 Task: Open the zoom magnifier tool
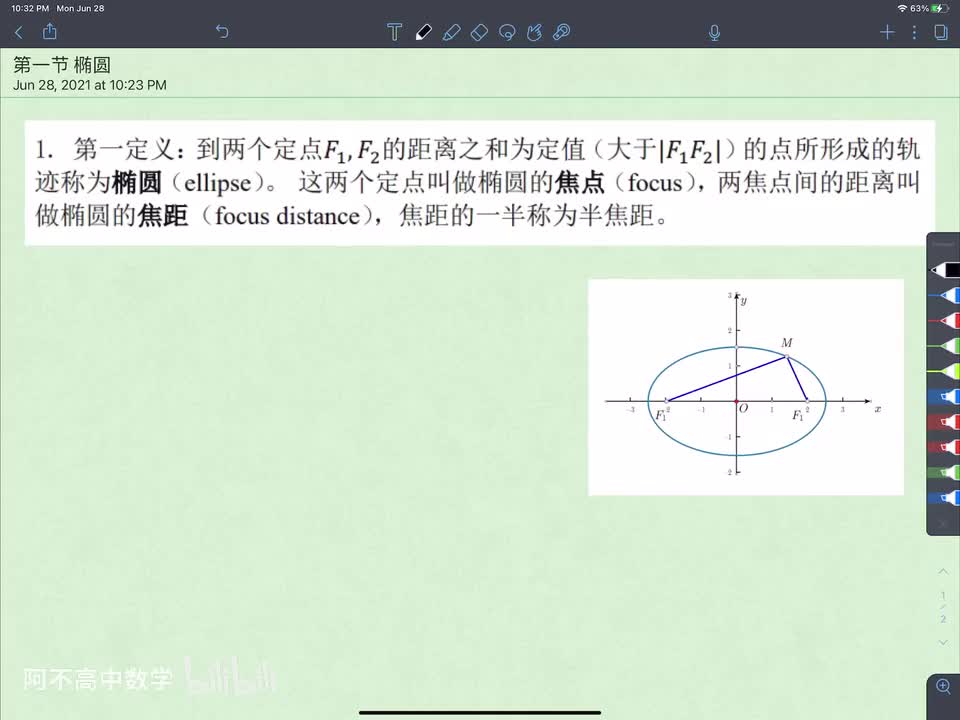tap(943, 686)
